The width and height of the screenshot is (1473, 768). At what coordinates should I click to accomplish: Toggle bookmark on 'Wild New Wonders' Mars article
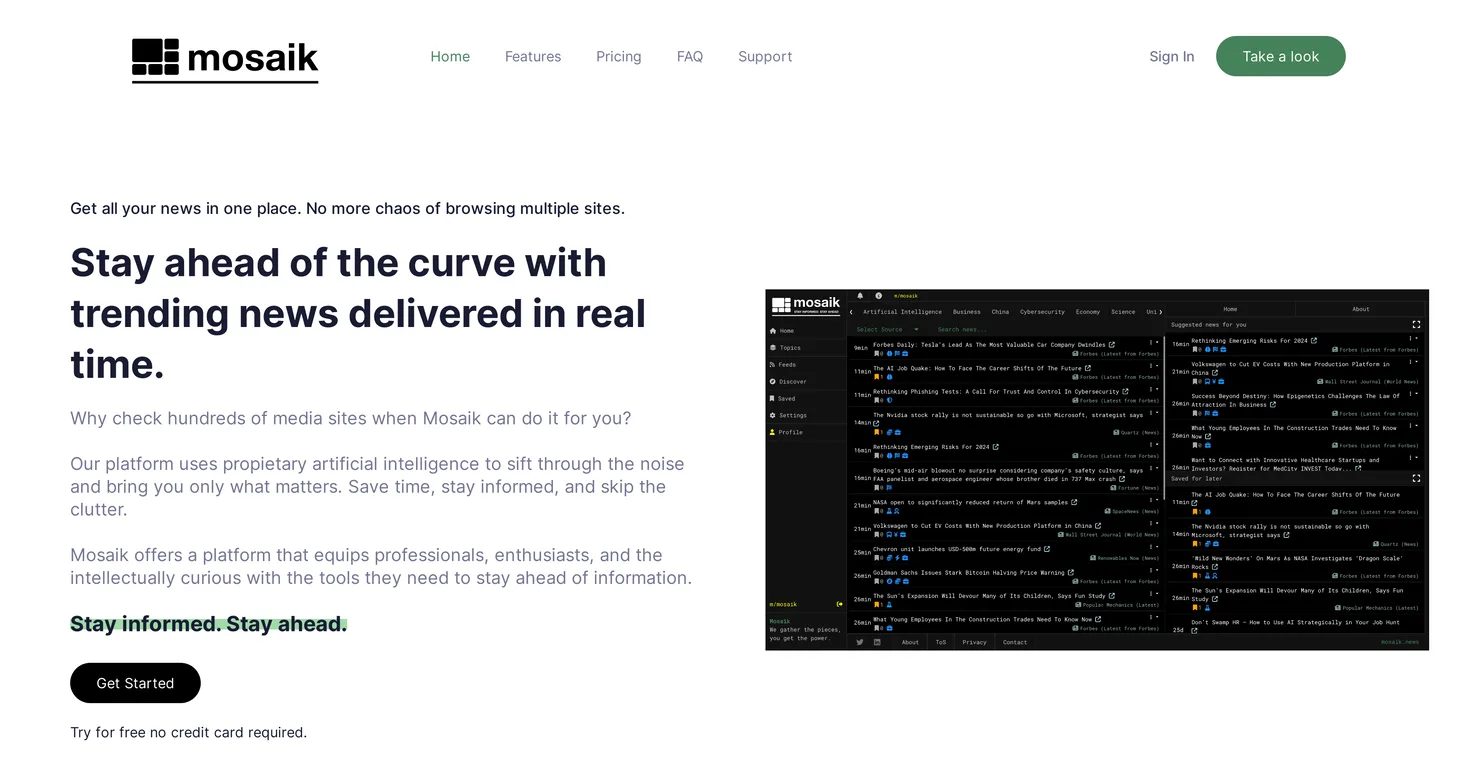[x=1195, y=576]
